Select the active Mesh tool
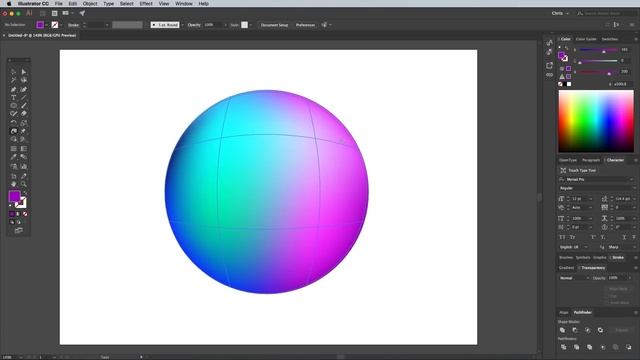The image size is (640, 360). click(13, 131)
